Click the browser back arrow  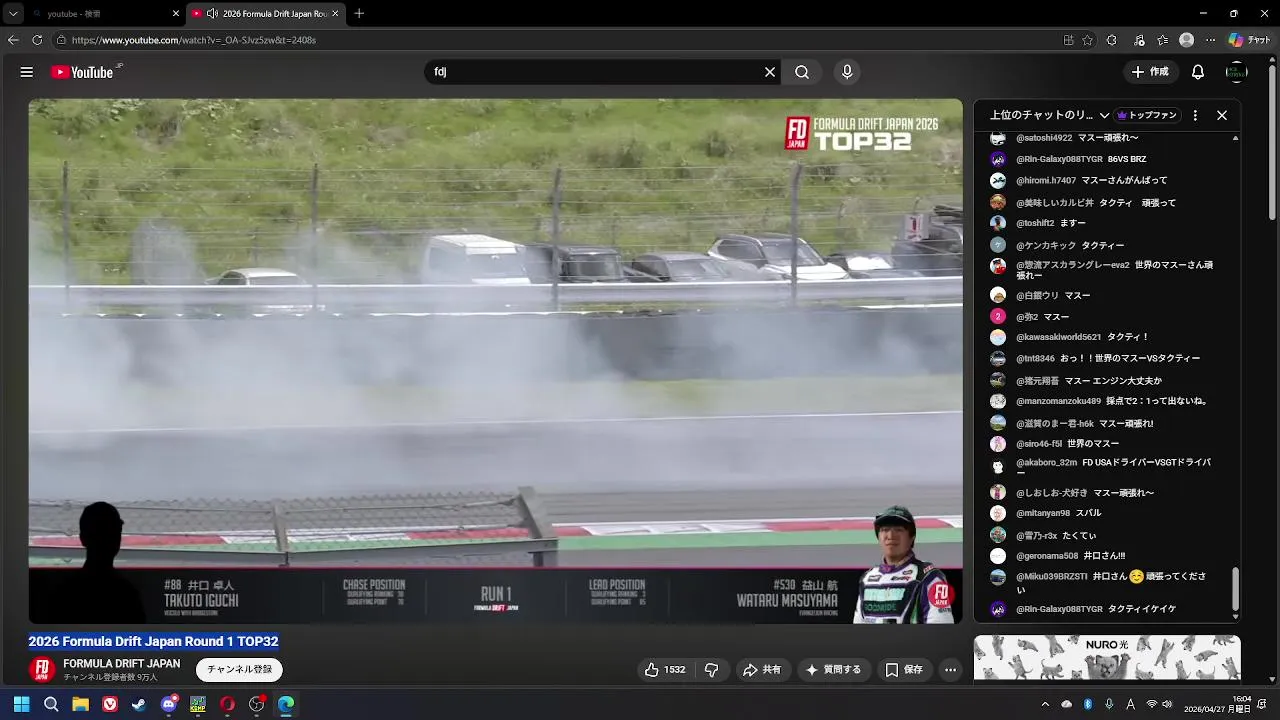(13, 40)
